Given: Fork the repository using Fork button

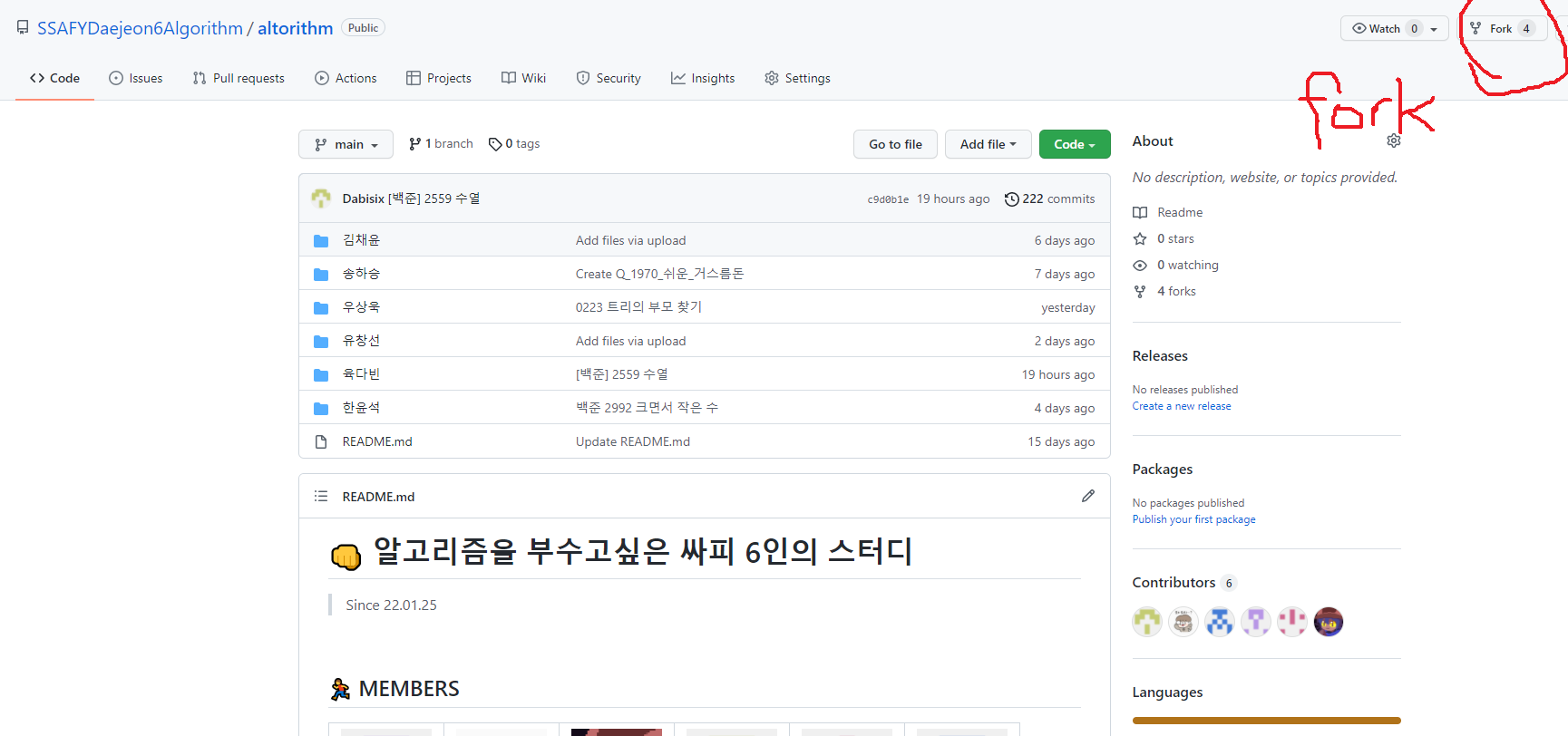Looking at the screenshot, I should (1503, 28).
